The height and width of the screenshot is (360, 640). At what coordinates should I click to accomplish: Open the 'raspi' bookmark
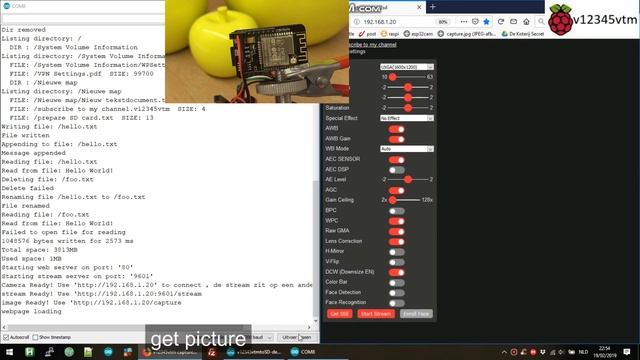(390, 34)
